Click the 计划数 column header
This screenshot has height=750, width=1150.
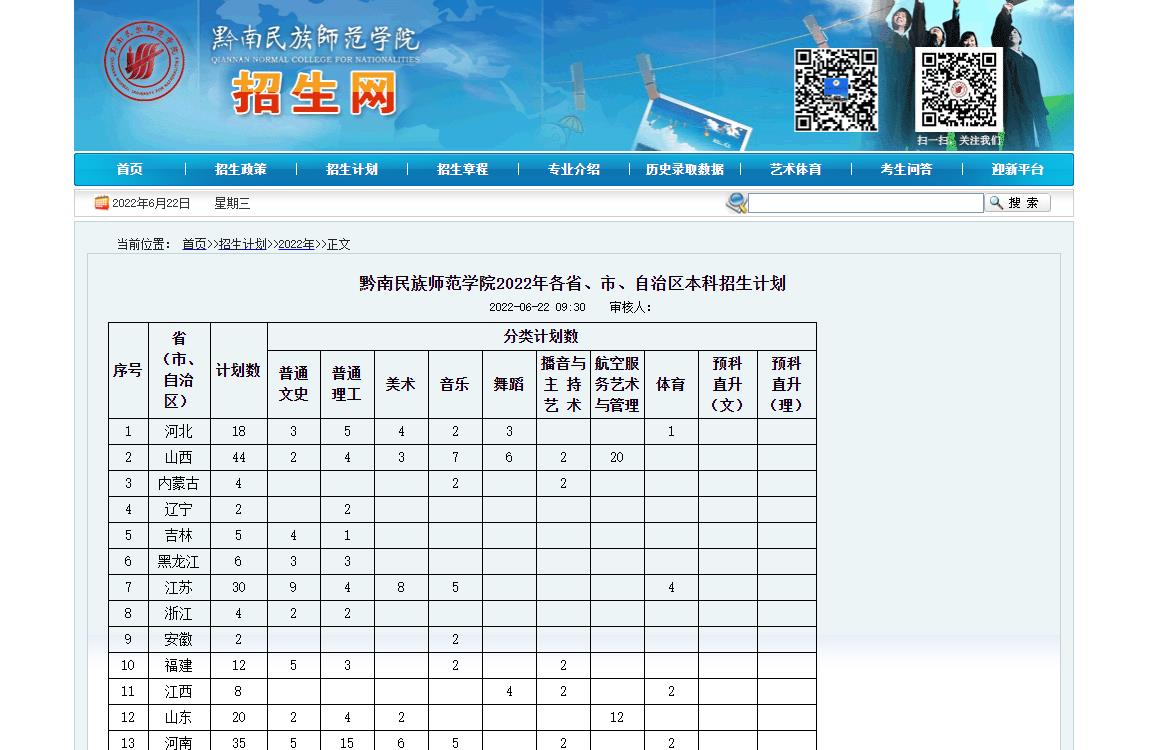(238, 370)
